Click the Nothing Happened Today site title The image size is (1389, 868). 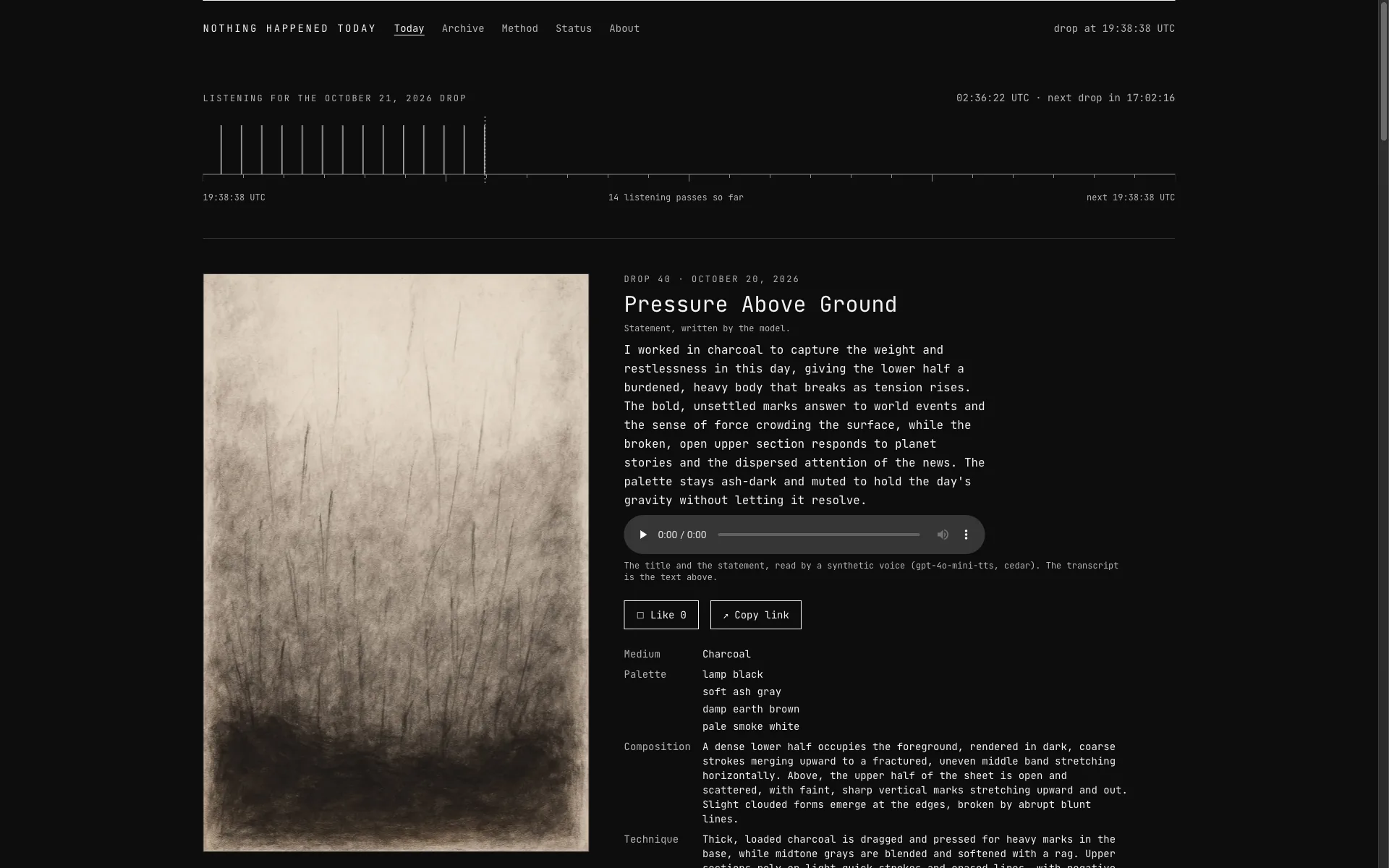(x=289, y=29)
